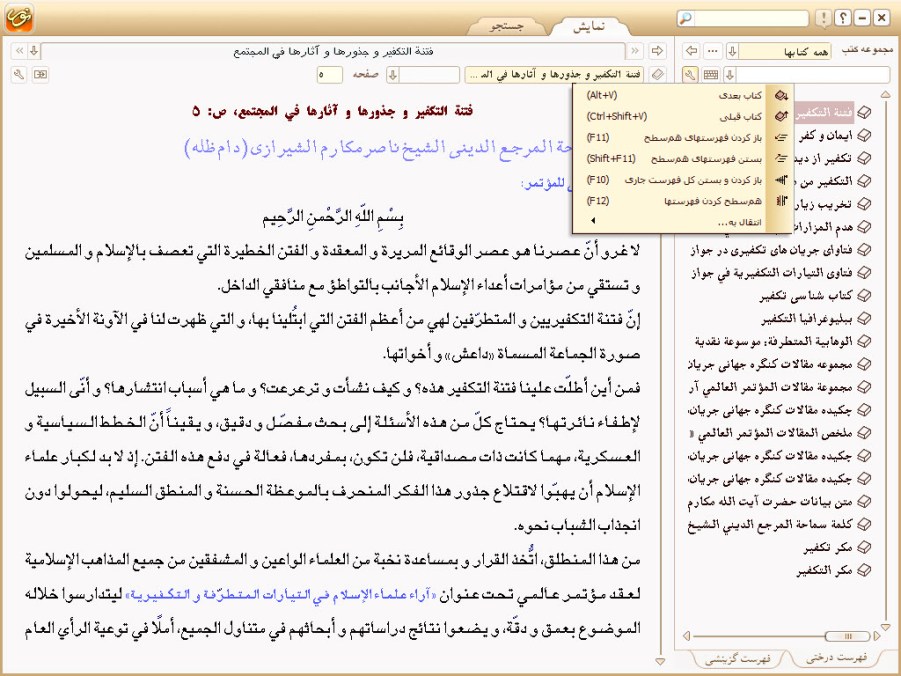Viewport: 901px width, 676px height.
Task: Switch to the جستجو tab
Action: [x=507, y=26]
